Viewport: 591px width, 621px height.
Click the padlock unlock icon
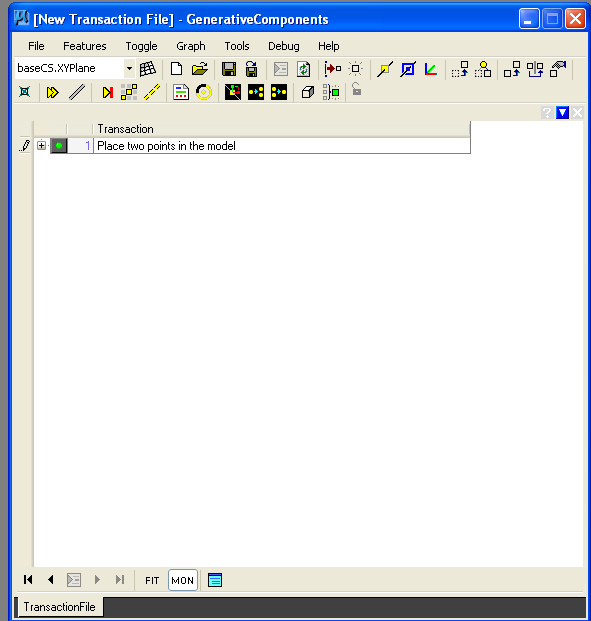[x=357, y=90]
